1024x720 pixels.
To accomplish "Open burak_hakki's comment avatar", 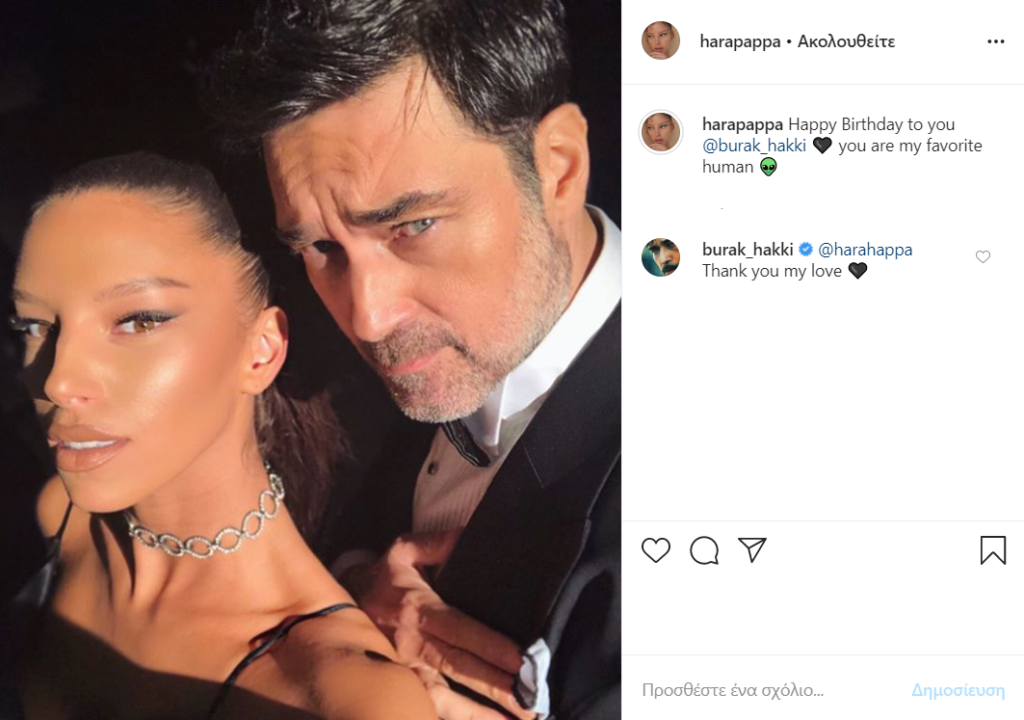I will click(660, 257).
